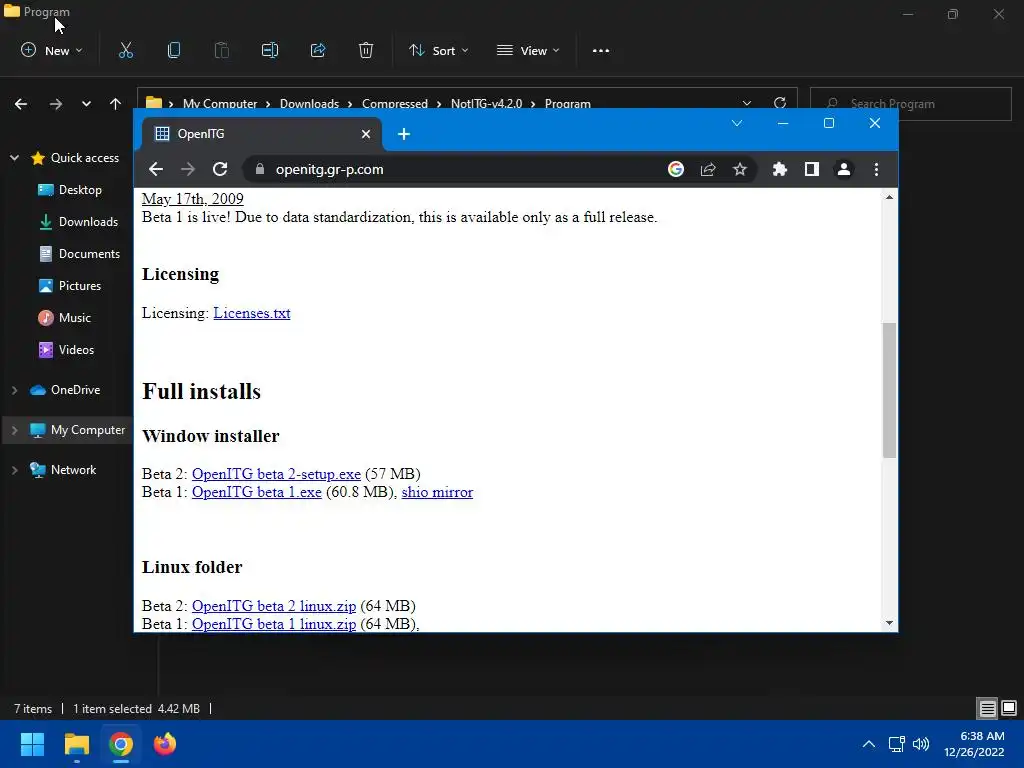Image resolution: width=1024 pixels, height=768 pixels.
Task: Click the page scroll up arrow
Action: tap(889, 197)
